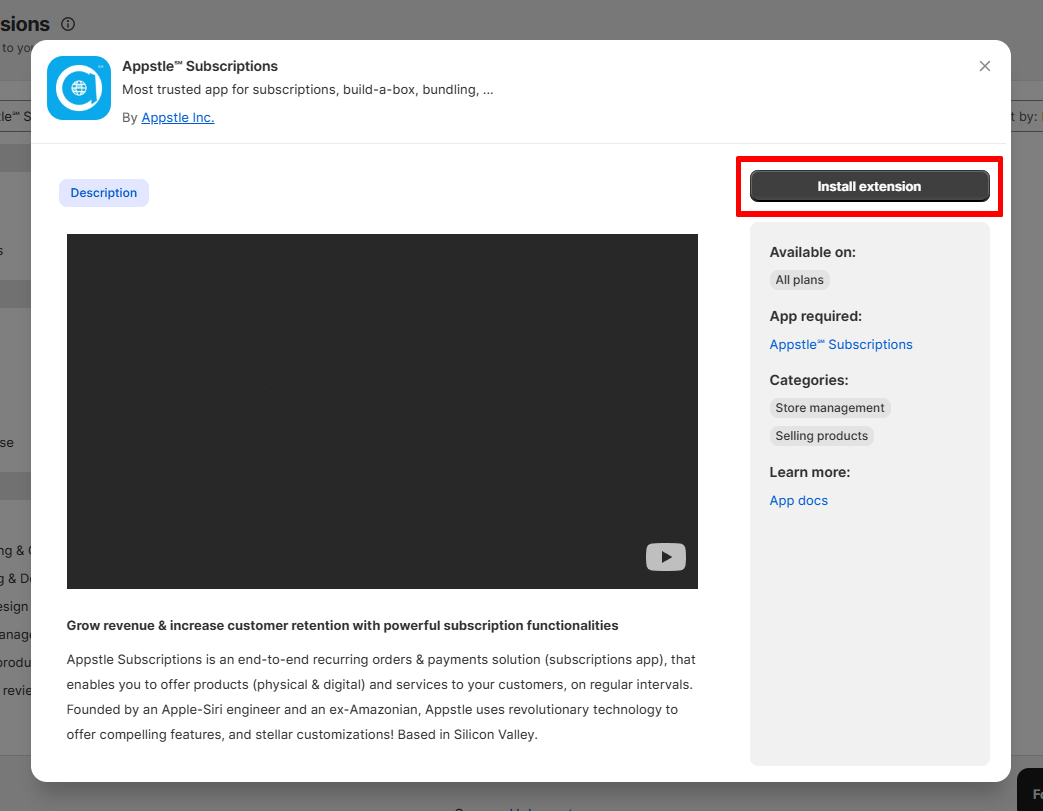This screenshot has height=811, width=1043.
Task: Open the Appstle Inc. developer link
Action: pyautogui.click(x=178, y=117)
